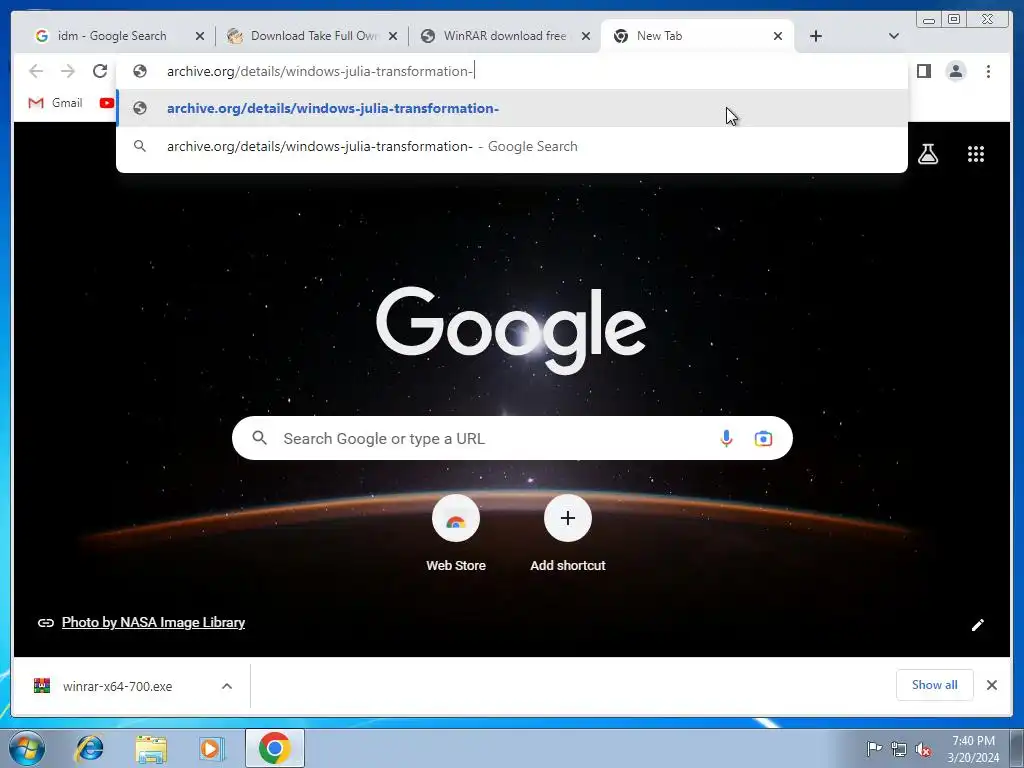Toggle the side panel icon

click(x=923, y=71)
